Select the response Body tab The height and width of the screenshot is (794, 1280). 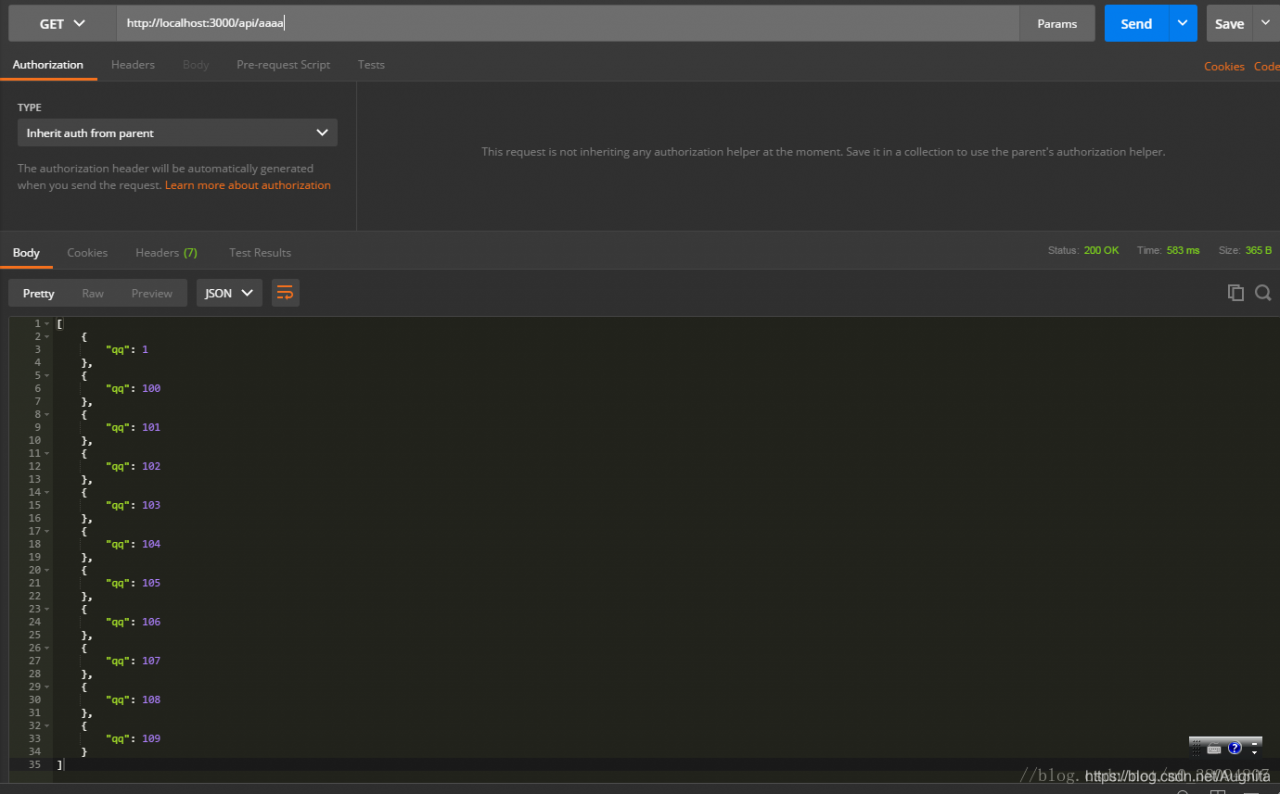click(x=26, y=253)
